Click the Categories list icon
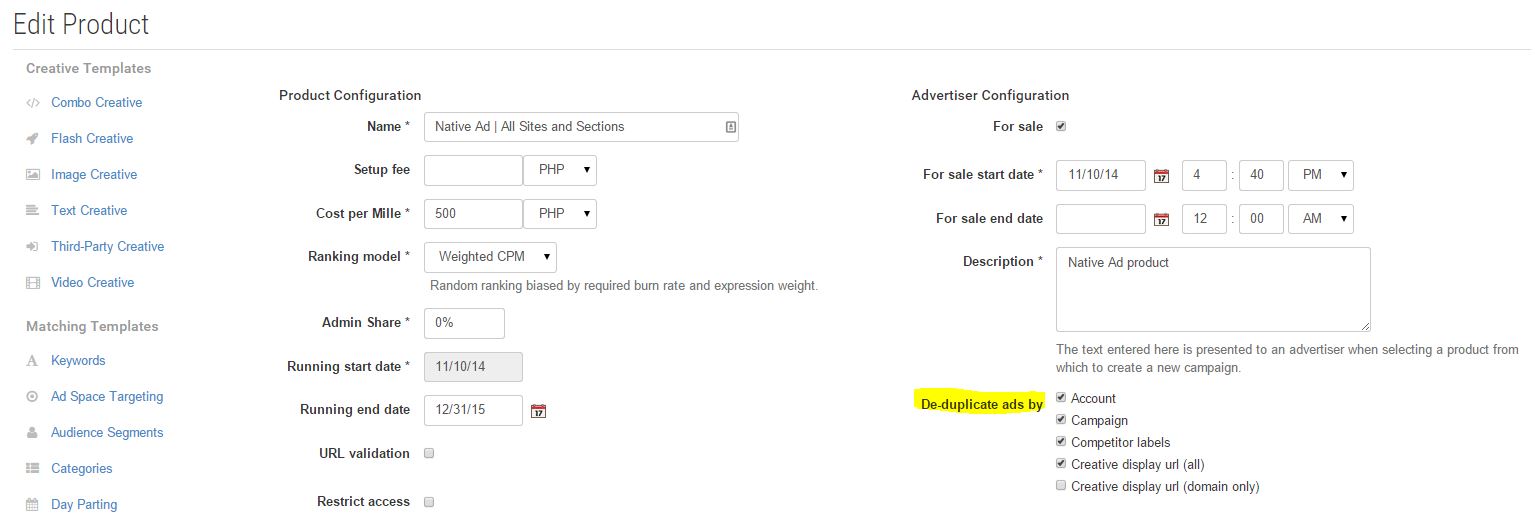This screenshot has height=527, width=1535. [33, 468]
